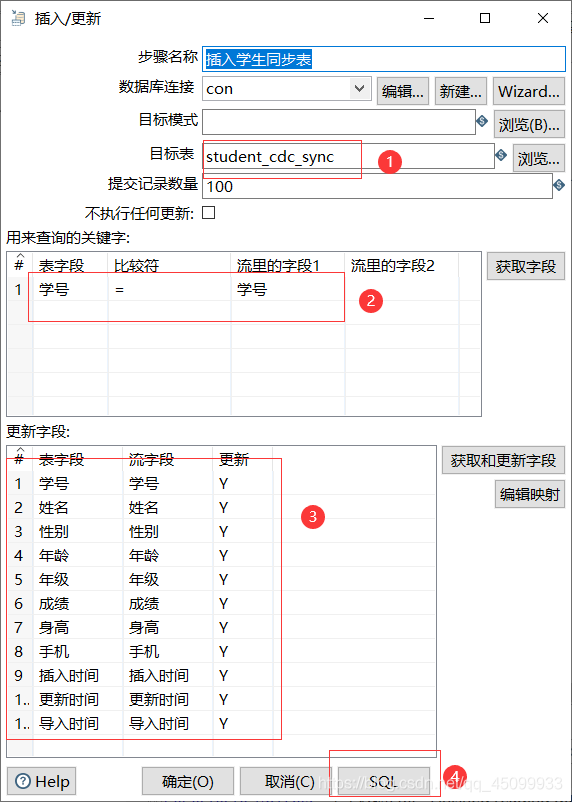The image size is (572, 802).
Task: Browse target schema with 浏览(B)... button
Action: (x=529, y=124)
